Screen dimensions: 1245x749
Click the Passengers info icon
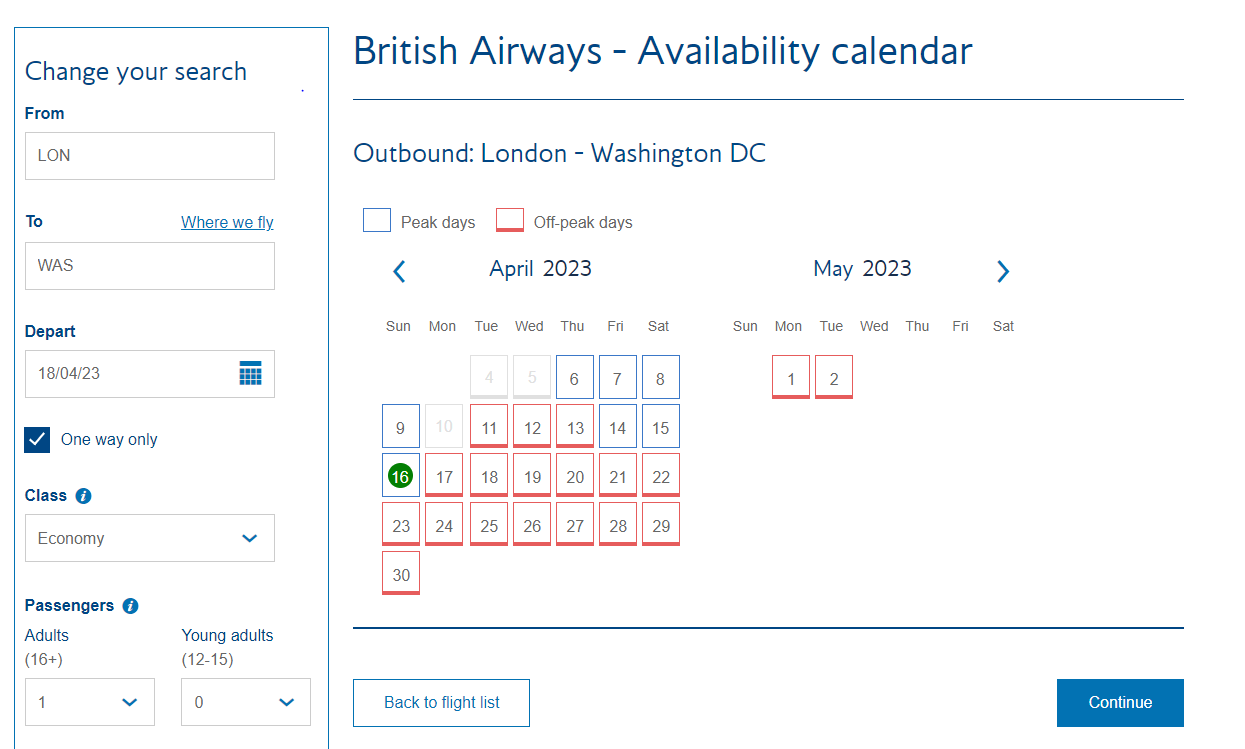click(x=130, y=606)
